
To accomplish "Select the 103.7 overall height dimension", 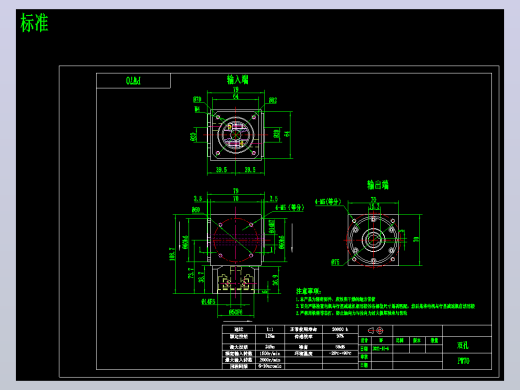I will 172,254.
